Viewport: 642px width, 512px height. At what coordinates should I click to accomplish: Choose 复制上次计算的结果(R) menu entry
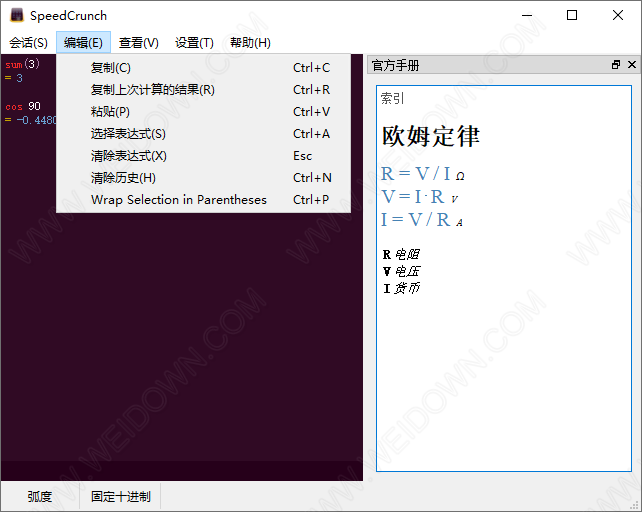pos(203,90)
